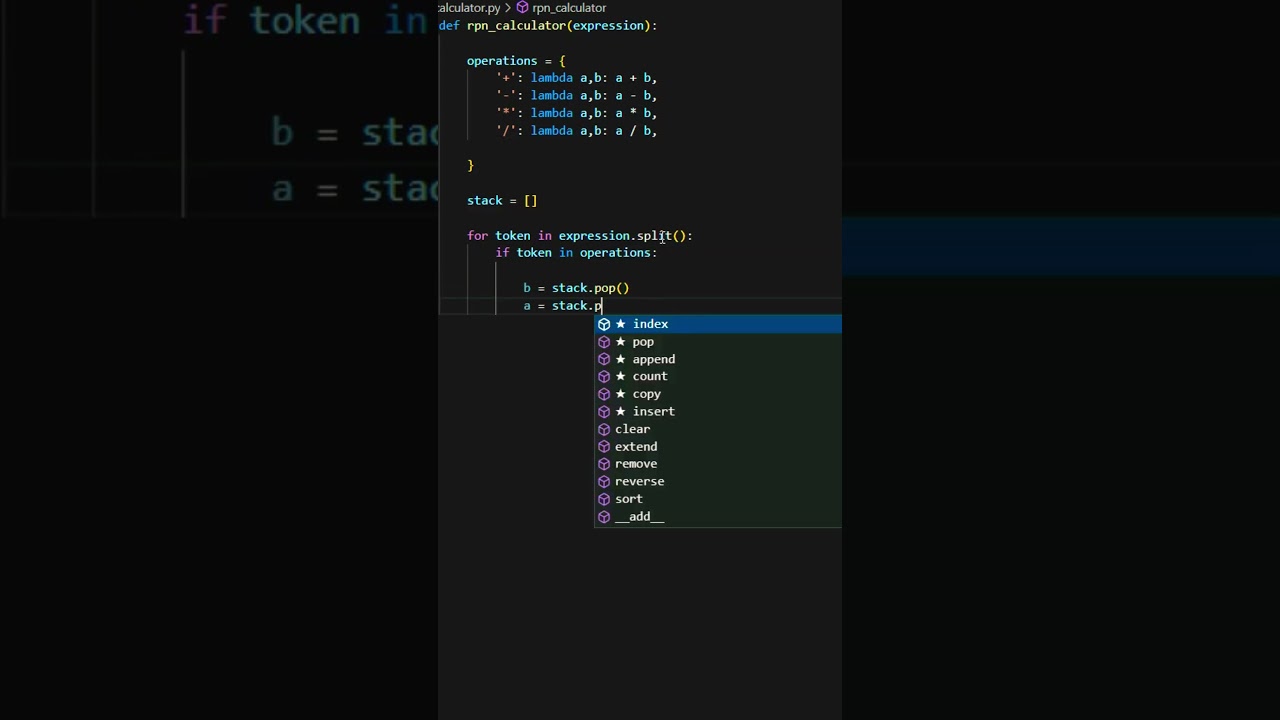Click the 'stack = []' line
The image size is (1280, 720).
click(502, 201)
